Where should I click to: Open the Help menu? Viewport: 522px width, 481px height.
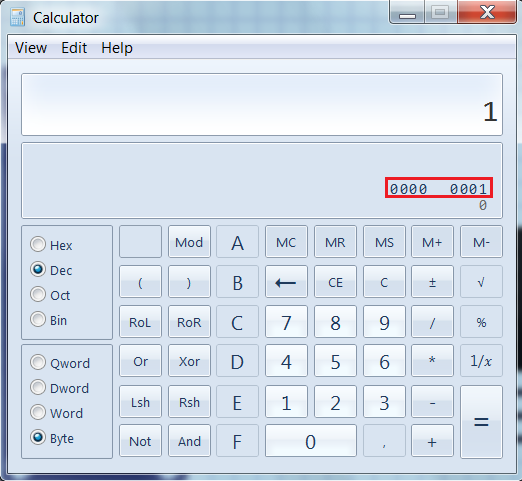click(117, 48)
